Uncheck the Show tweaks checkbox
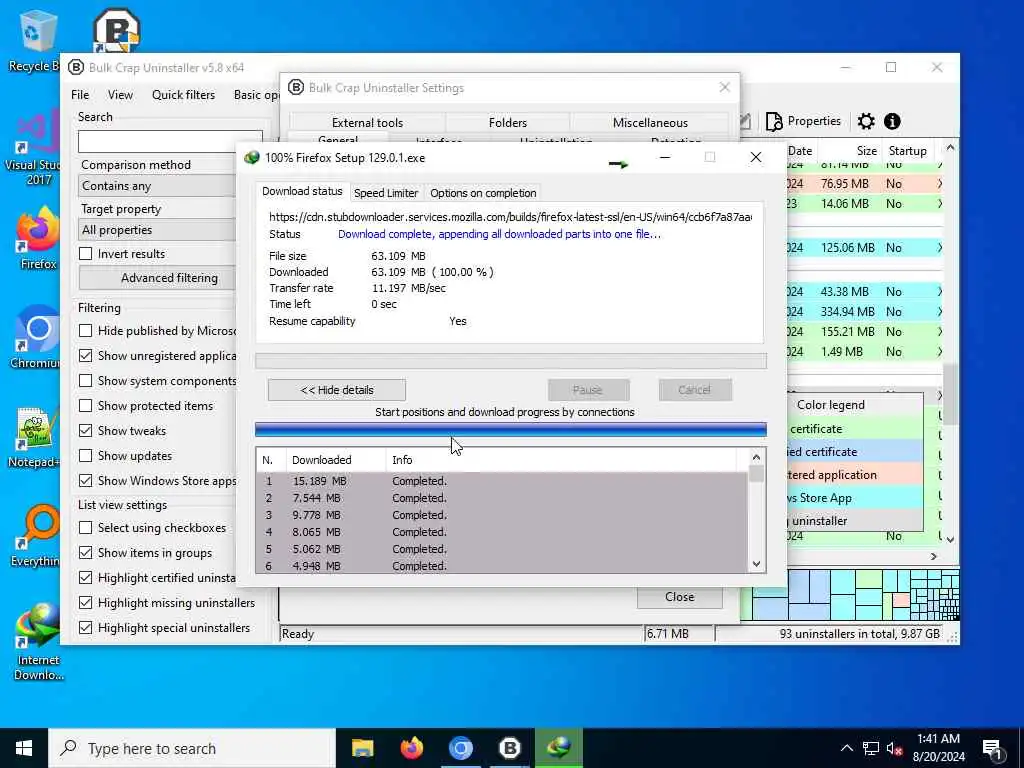1024x768 pixels. pos(86,430)
